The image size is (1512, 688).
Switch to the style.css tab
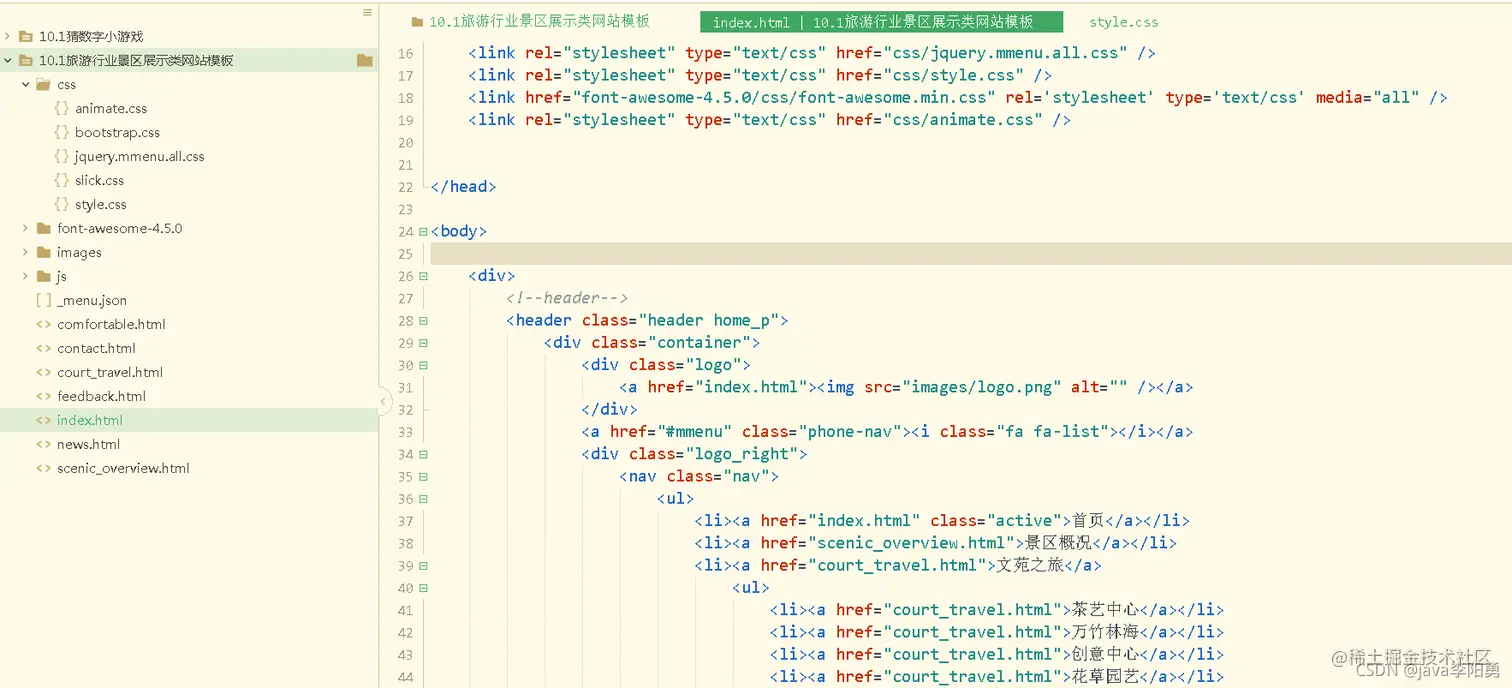click(x=1124, y=22)
